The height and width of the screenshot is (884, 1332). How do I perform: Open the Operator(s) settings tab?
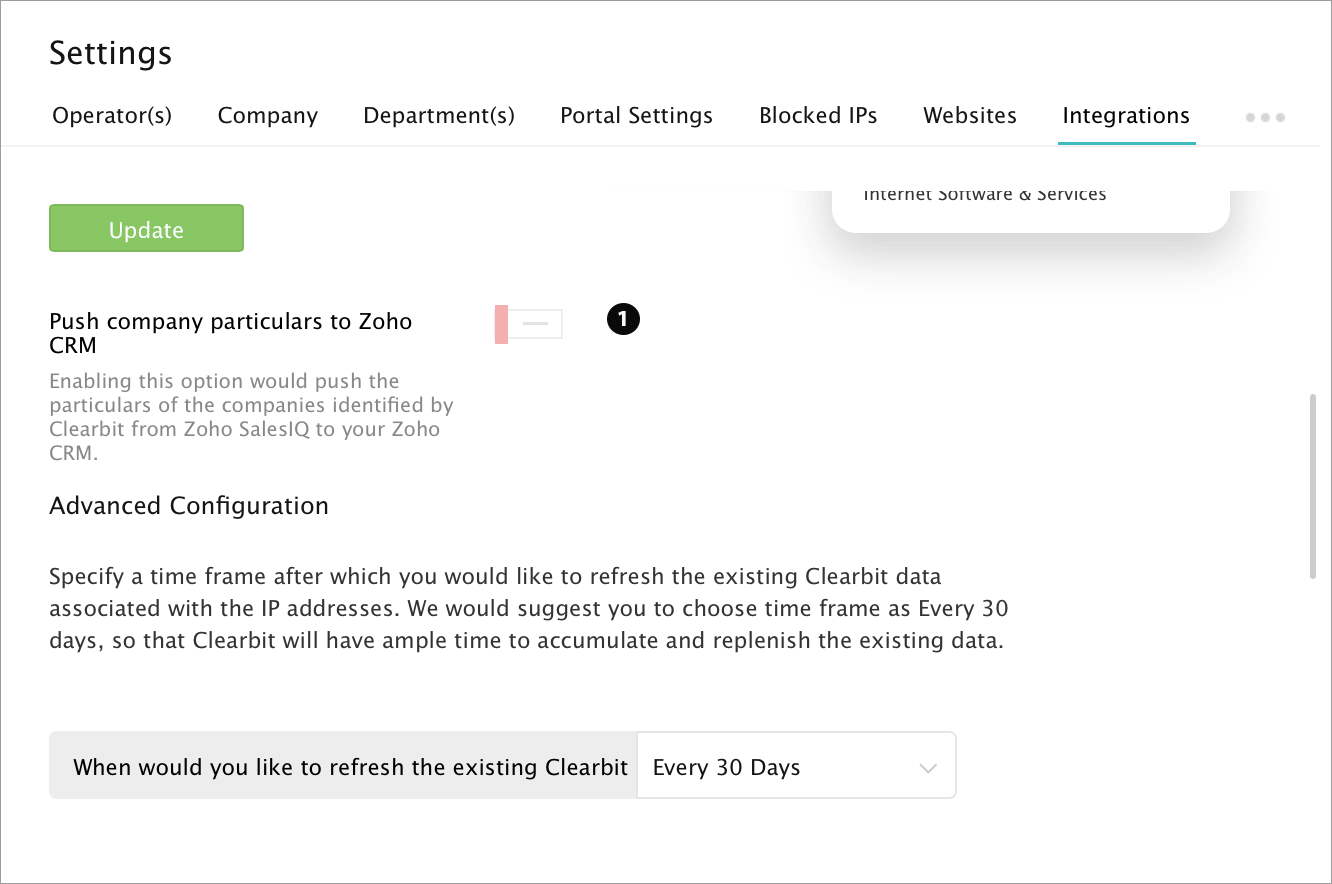point(112,116)
